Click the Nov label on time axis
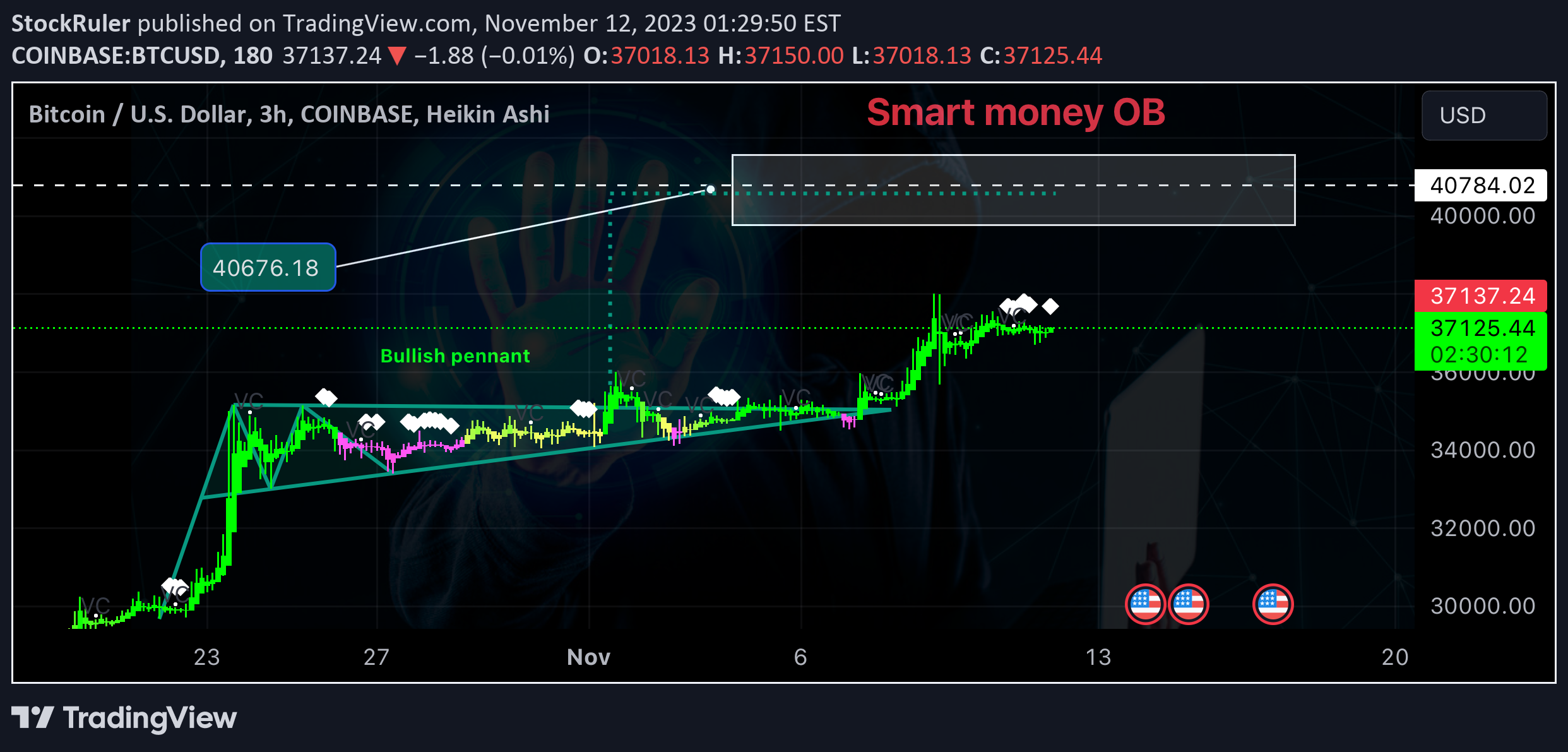1568x752 pixels. pyautogui.click(x=588, y=657)
